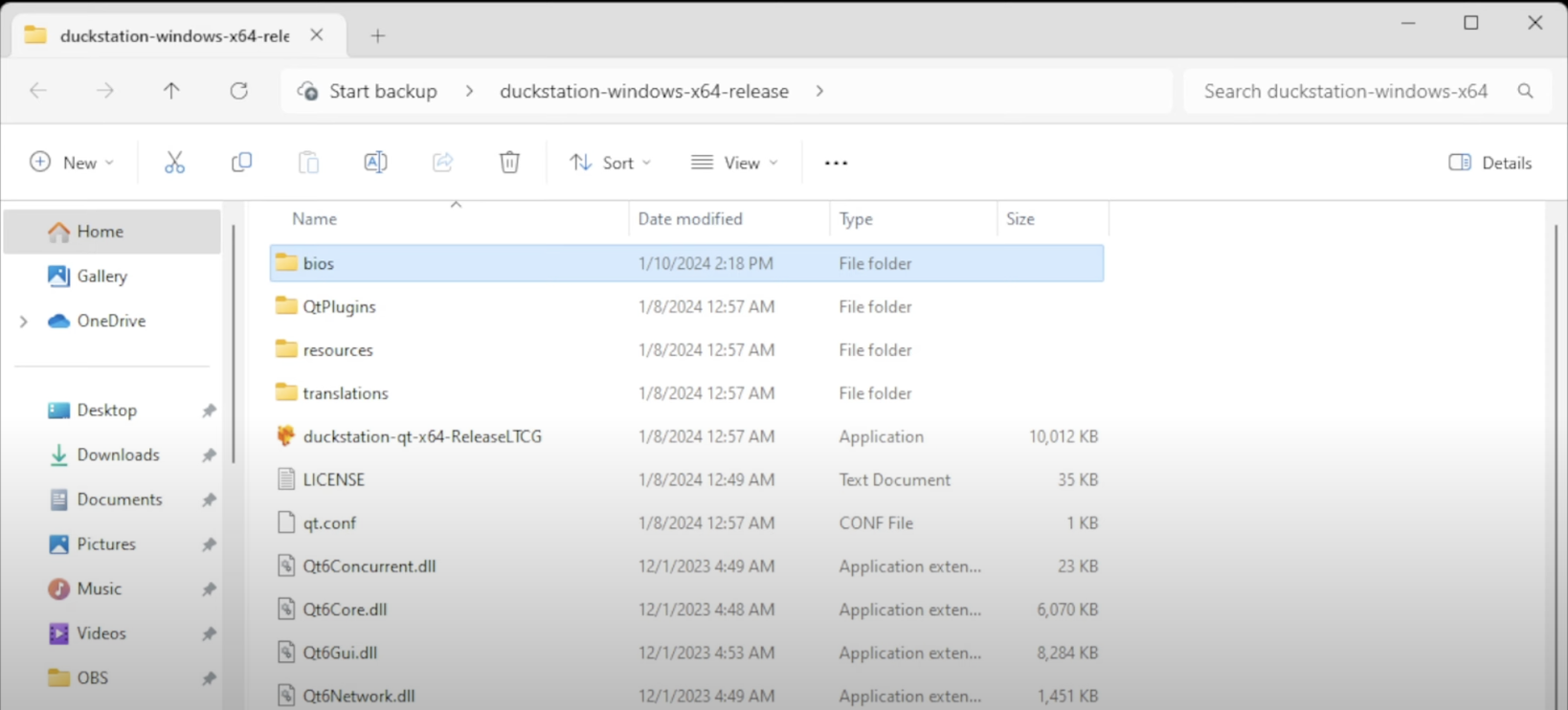Viewport: 1568px width, 710px height.
Task: Select the duckstation-qt-x64-ReleaseLTCG application icon
Action: pyautogui.click(x=286, y=435)
